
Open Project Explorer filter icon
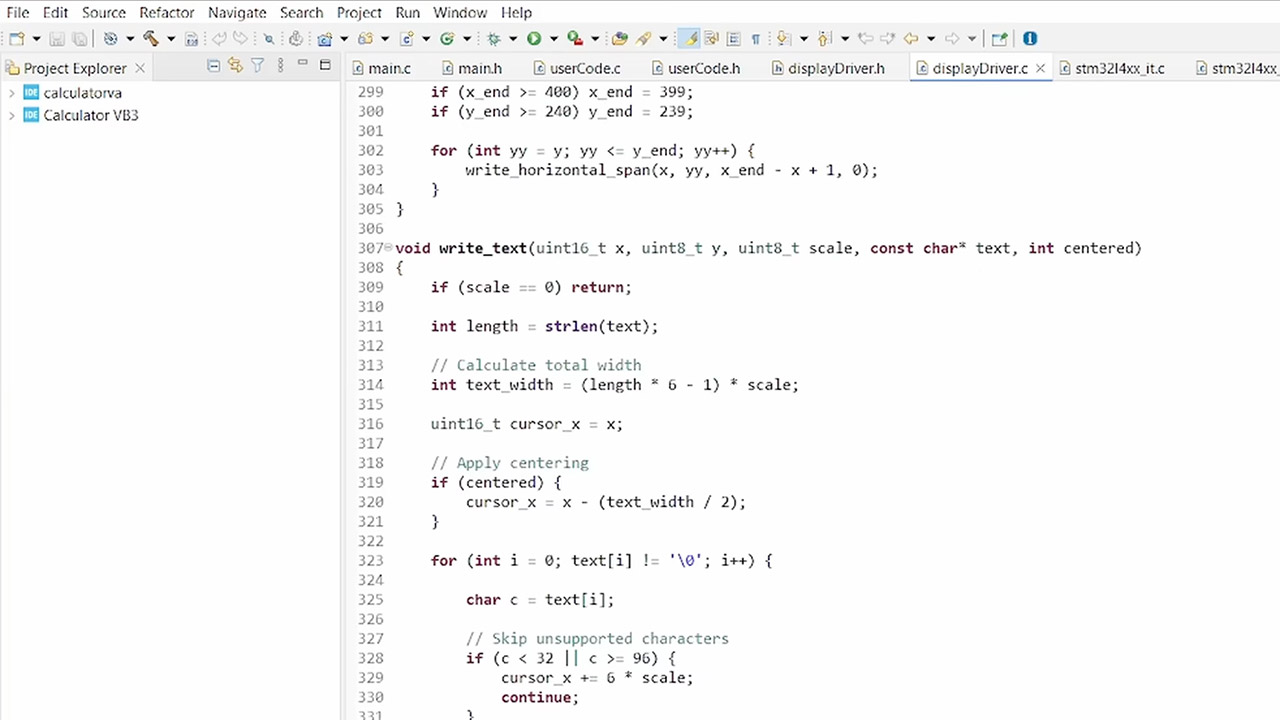click(258, 66)
